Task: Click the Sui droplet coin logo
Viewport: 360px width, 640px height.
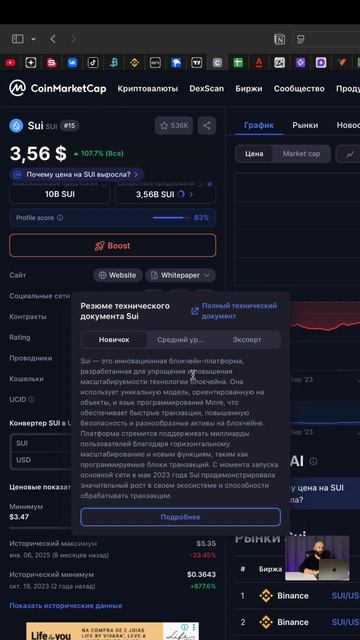Action: click(16, 125)
